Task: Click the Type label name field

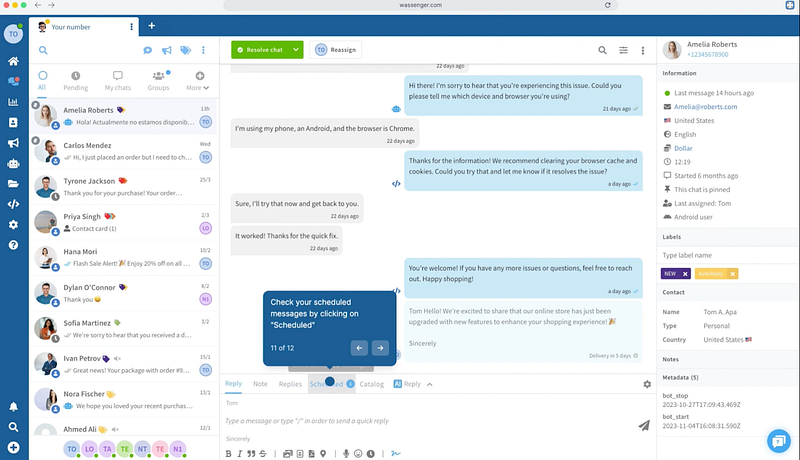Action: coord(727,256)
